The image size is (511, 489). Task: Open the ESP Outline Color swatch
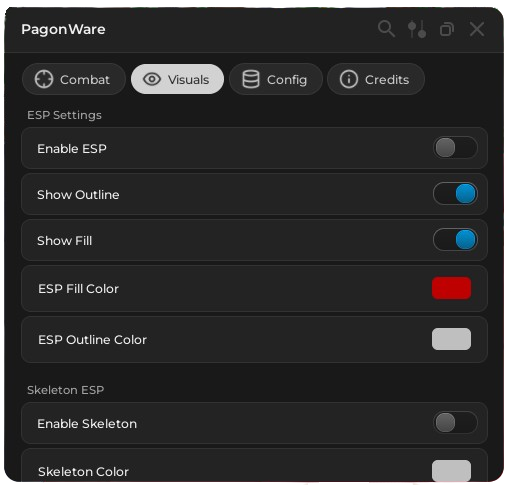pos(451,339)
